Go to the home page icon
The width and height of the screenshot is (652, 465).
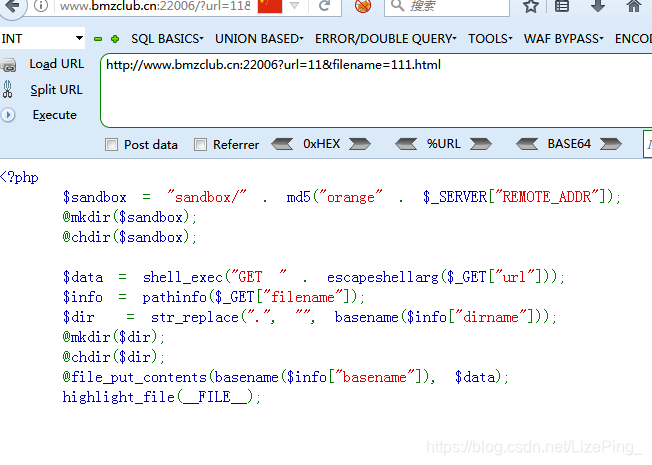pos(634,6)
